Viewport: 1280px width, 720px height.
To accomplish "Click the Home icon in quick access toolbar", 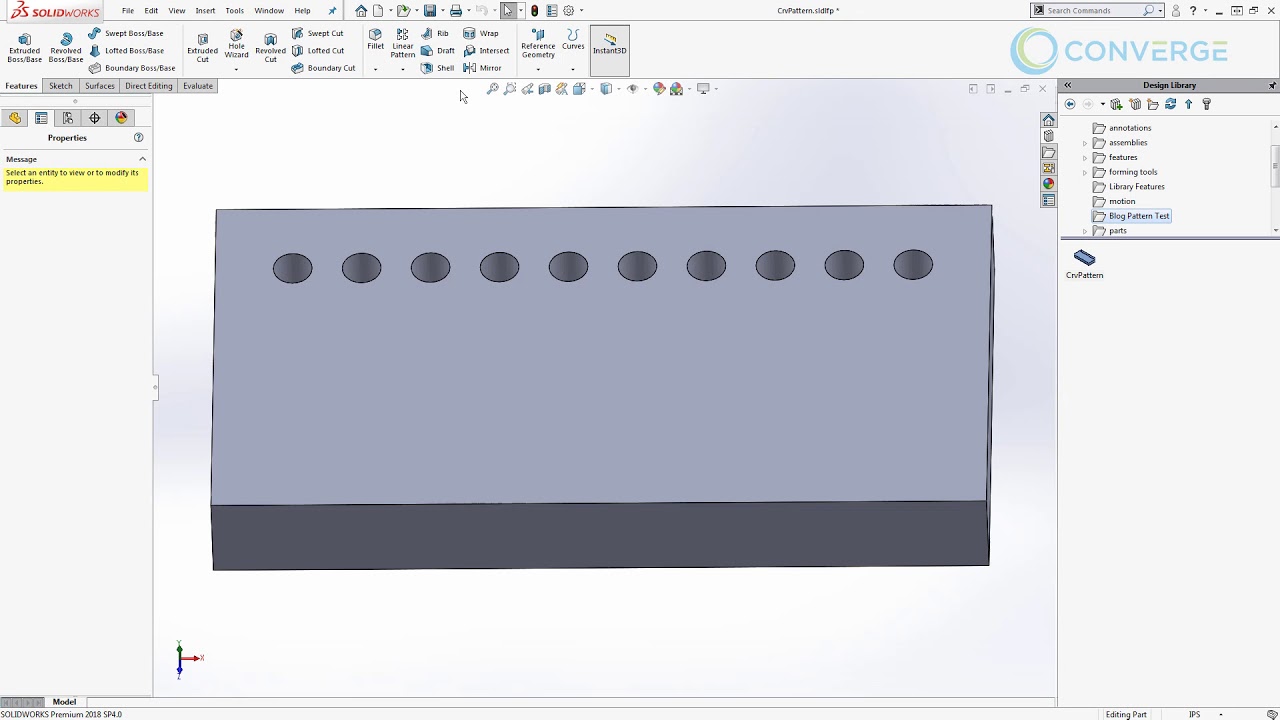I will (361, 10).
